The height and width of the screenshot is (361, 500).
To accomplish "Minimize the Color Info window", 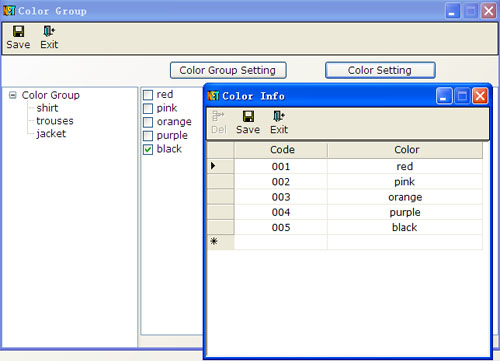I will click(x=444, y=96).
